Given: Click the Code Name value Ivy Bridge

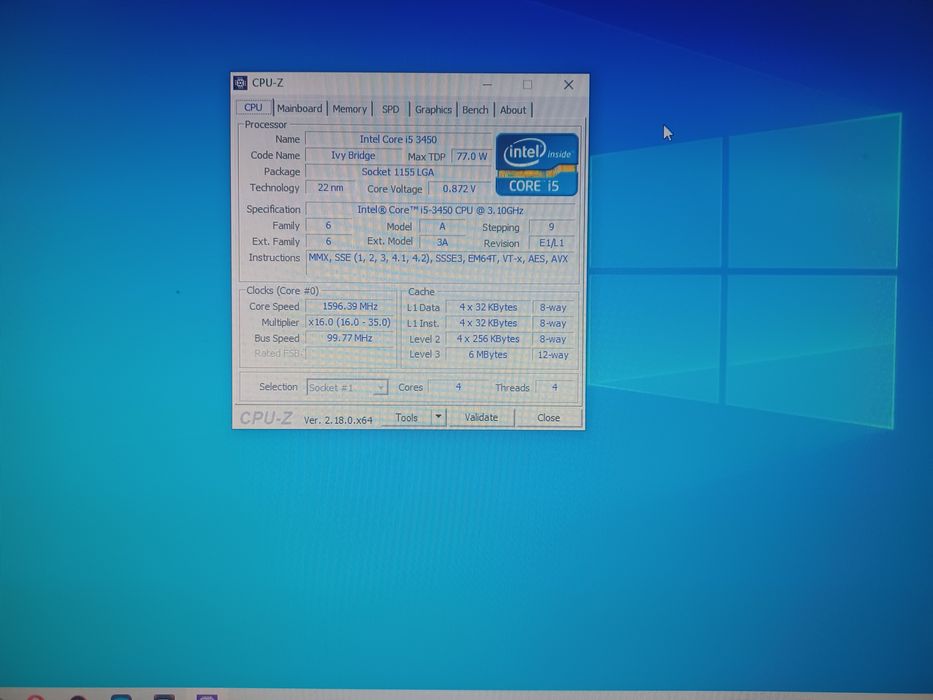Looking at the screenshot, I should 353,155.
